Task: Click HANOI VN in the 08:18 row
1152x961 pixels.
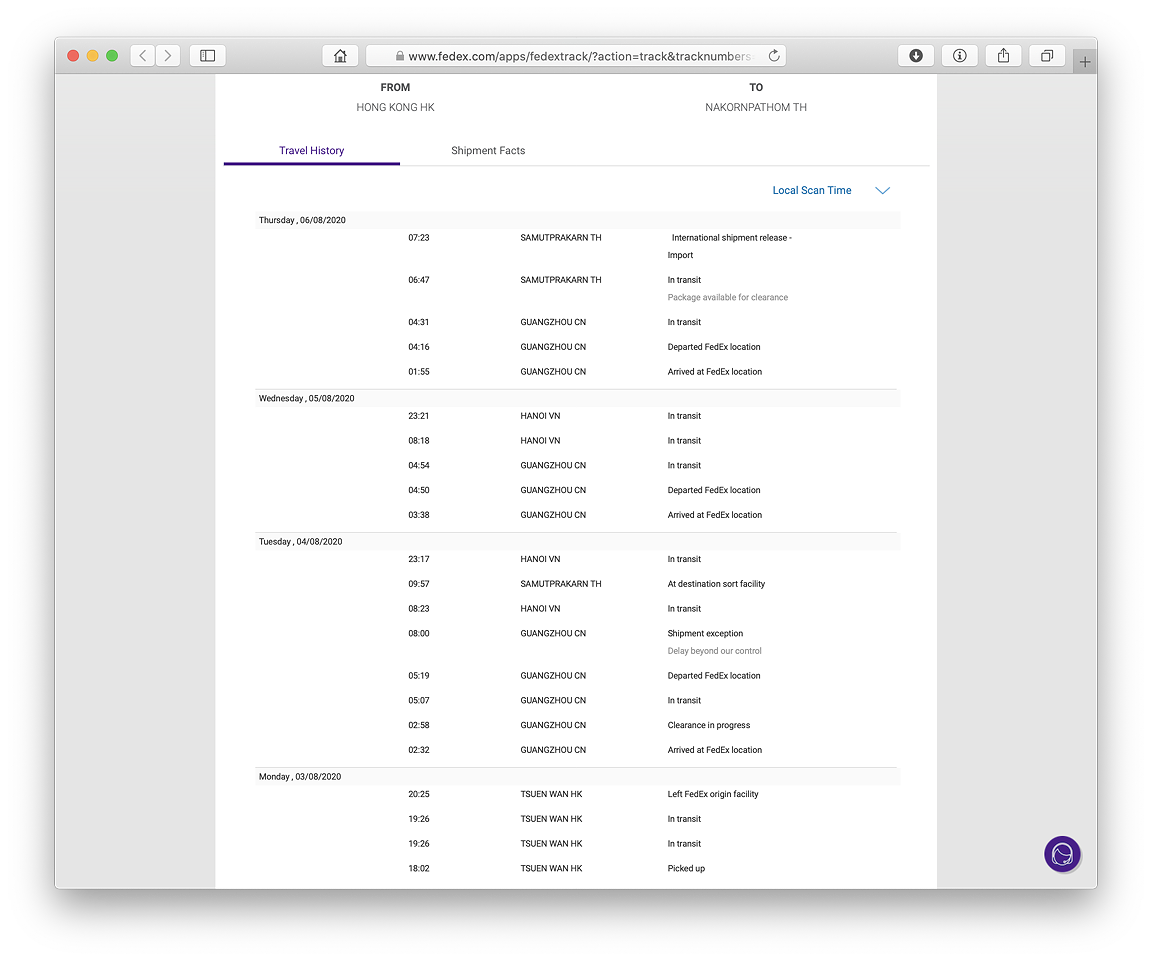Action: click(x=540, y=441)
